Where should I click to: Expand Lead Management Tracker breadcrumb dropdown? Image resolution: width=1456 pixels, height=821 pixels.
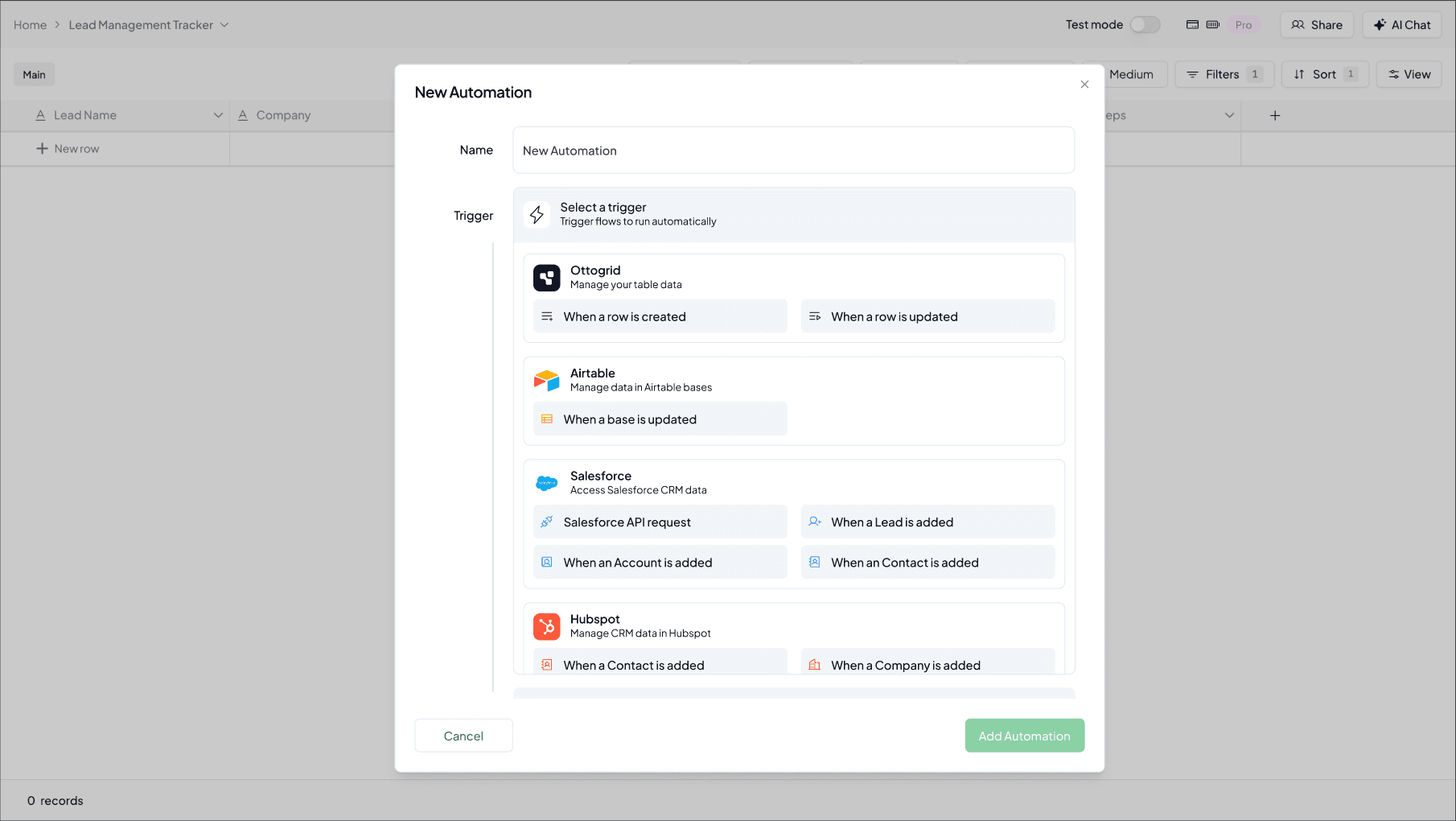pos(224,25)
